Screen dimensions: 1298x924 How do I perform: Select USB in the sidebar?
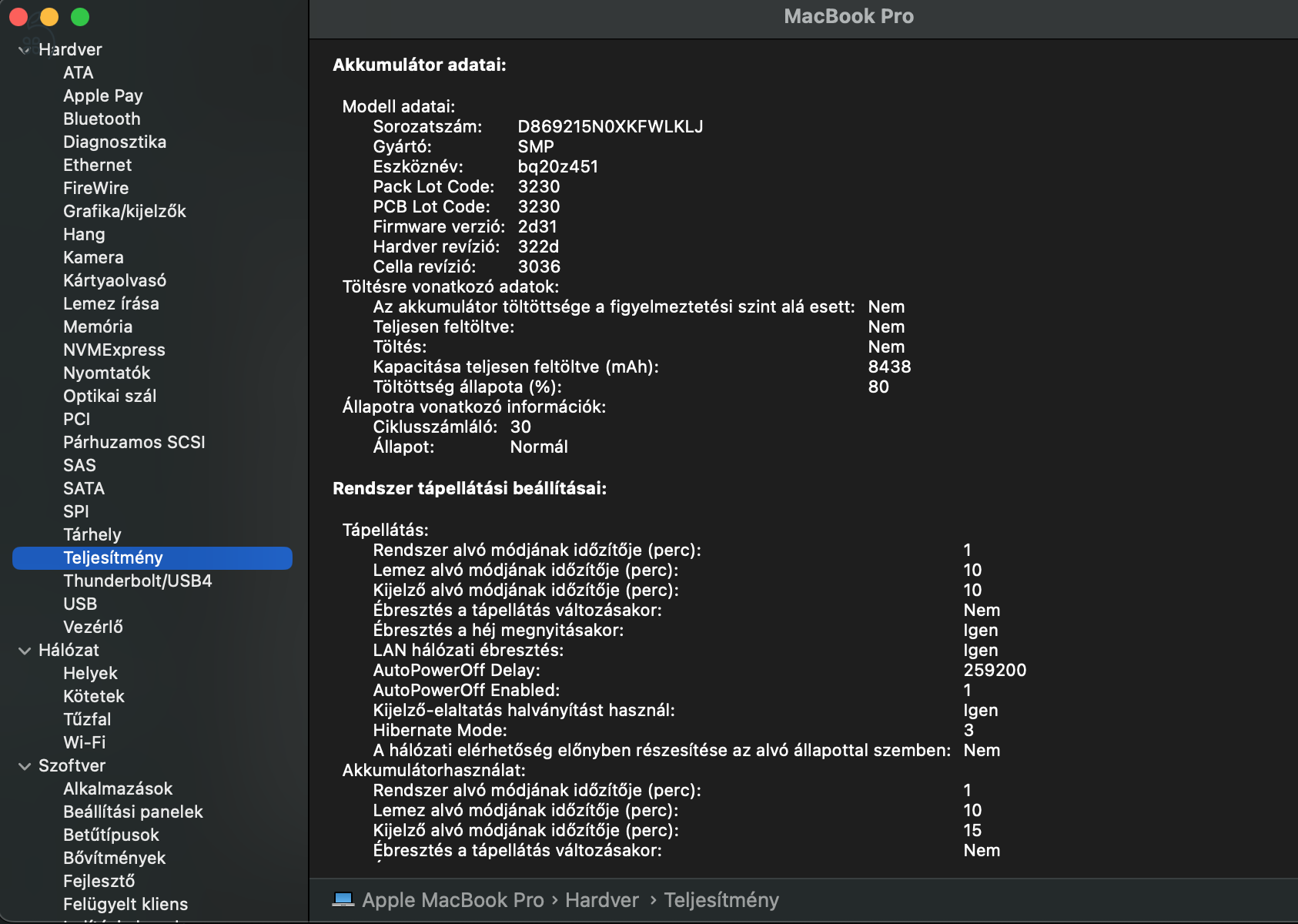coord(80,604)
